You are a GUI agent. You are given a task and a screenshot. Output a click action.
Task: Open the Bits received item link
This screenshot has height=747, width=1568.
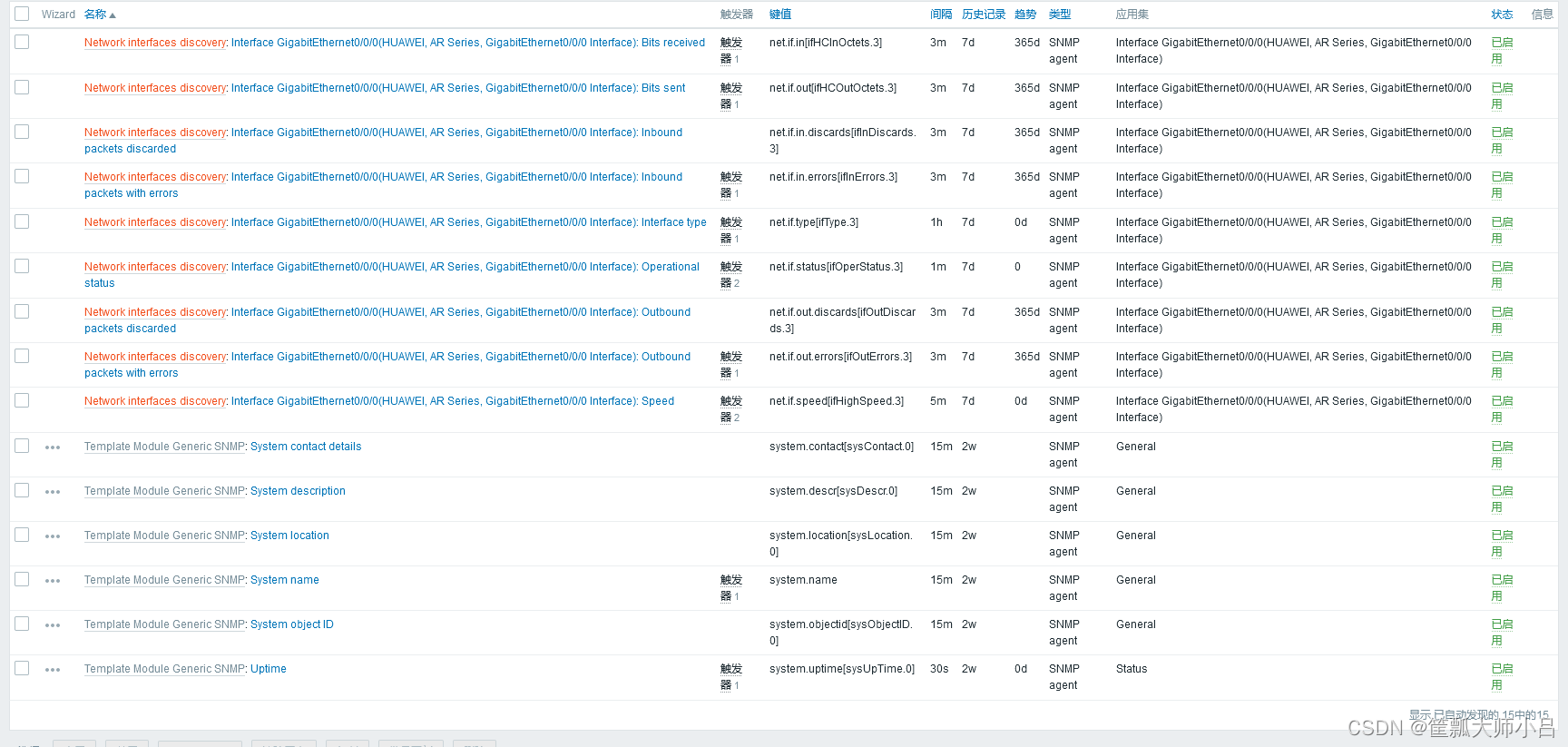click(x=468, y=43)
